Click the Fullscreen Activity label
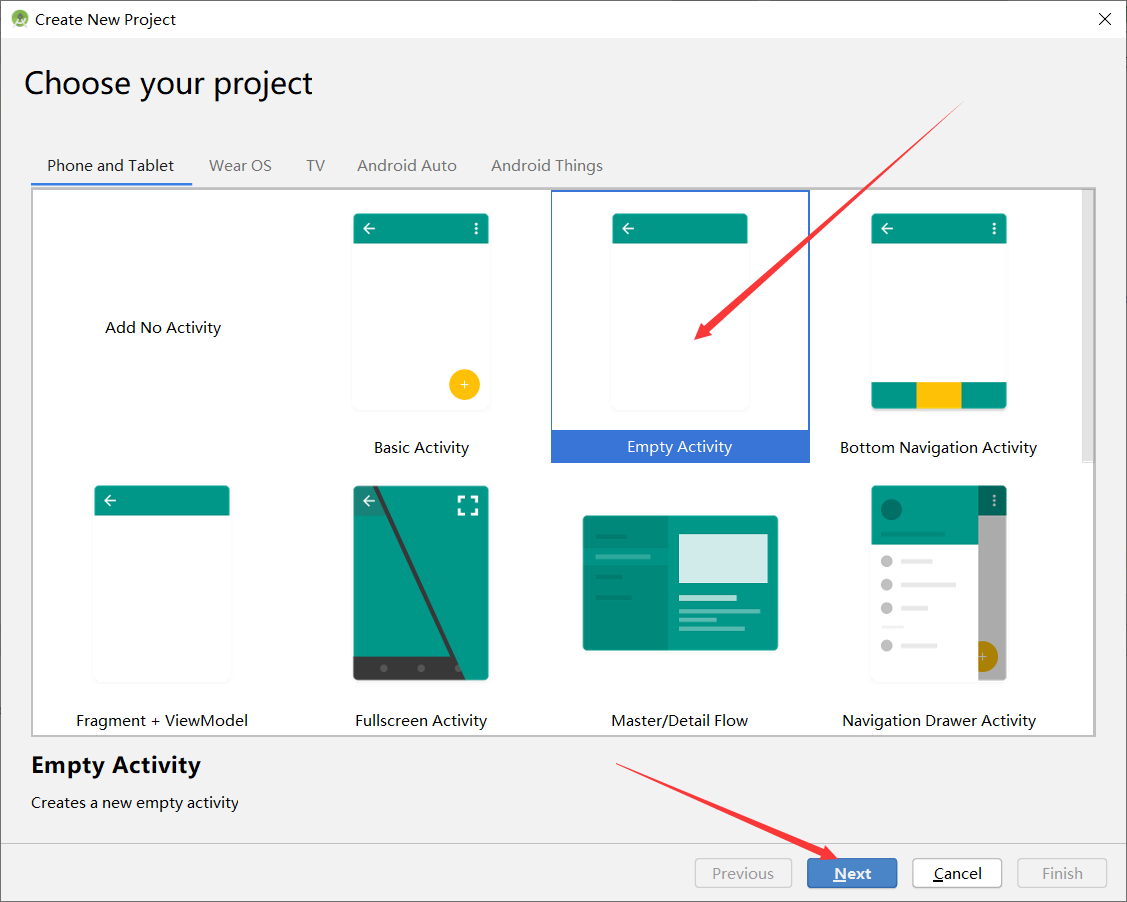 click(421, 720)
